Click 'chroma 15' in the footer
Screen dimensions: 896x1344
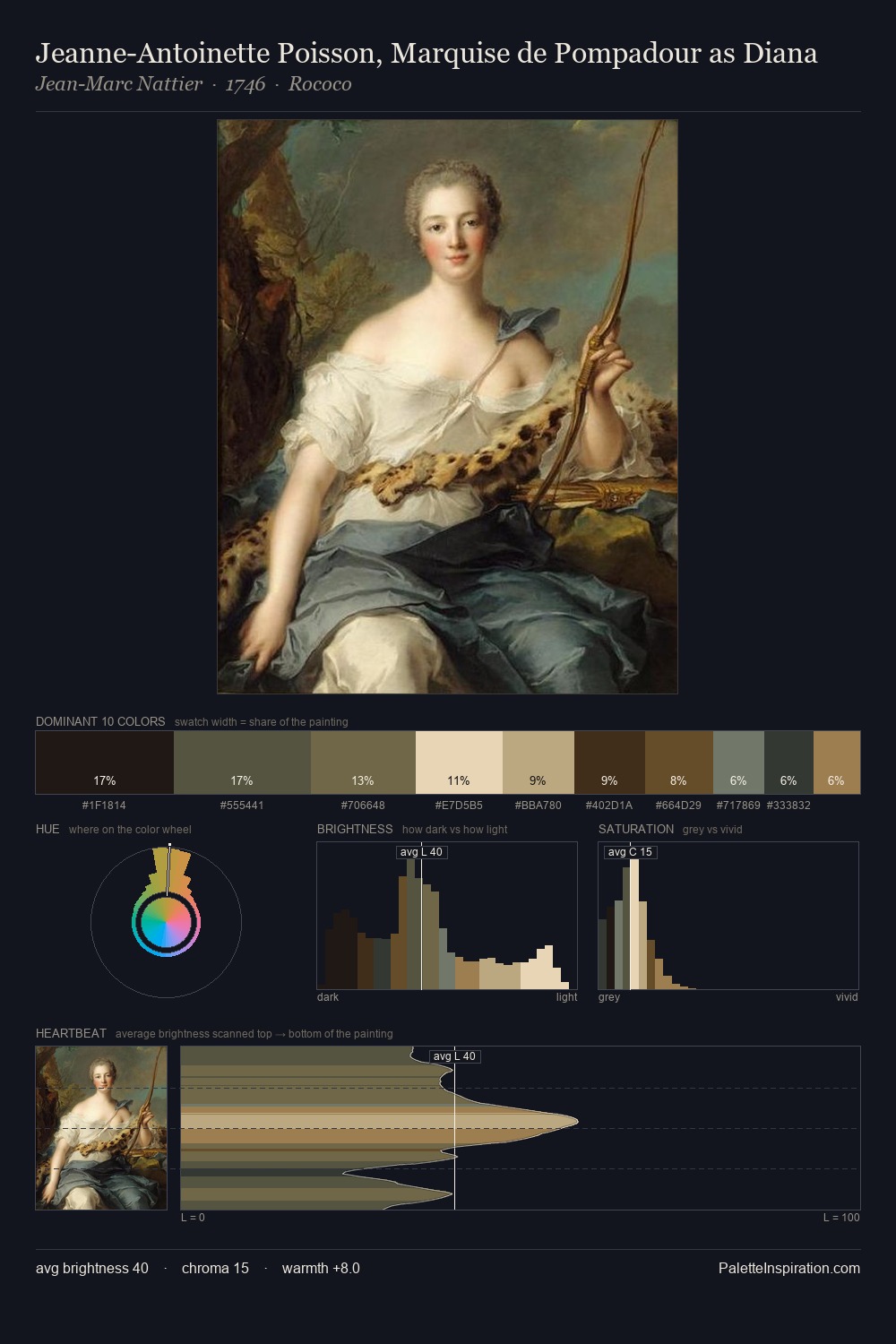click(215, 1268)
